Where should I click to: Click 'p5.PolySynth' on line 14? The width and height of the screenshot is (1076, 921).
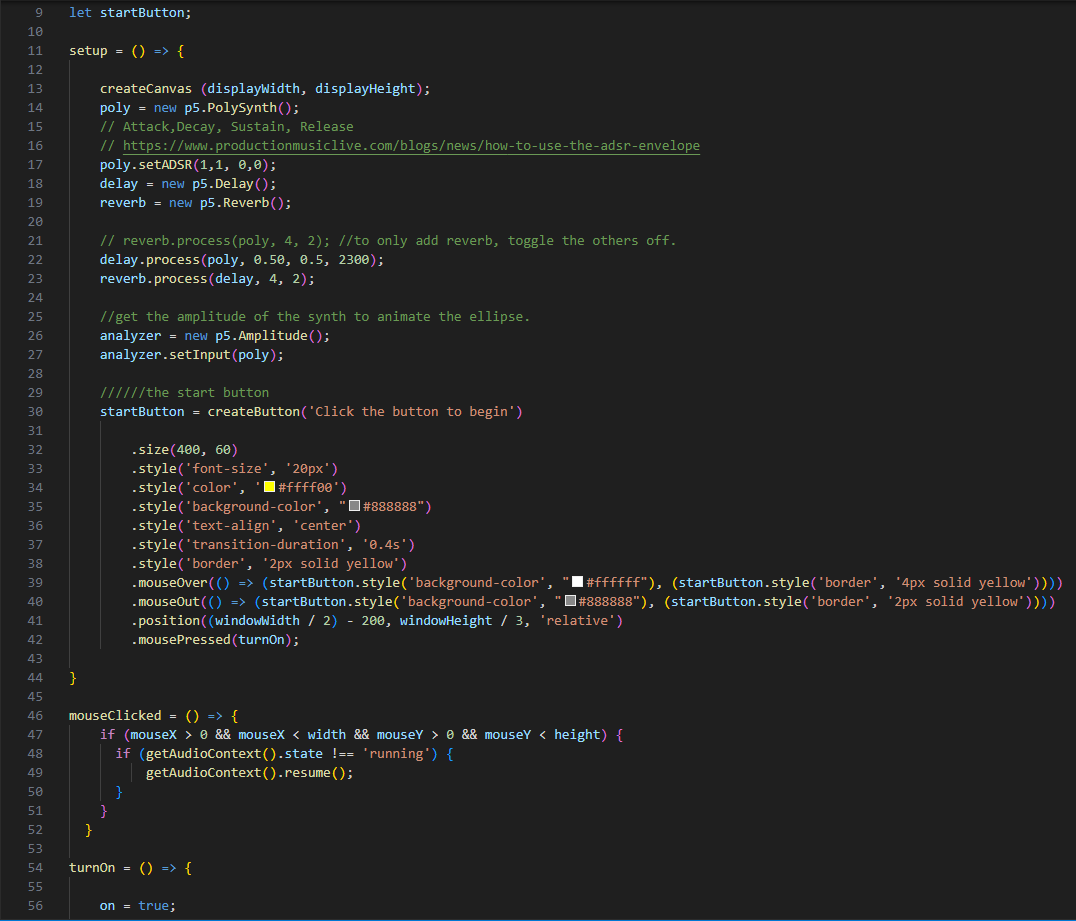pos(231,108)
